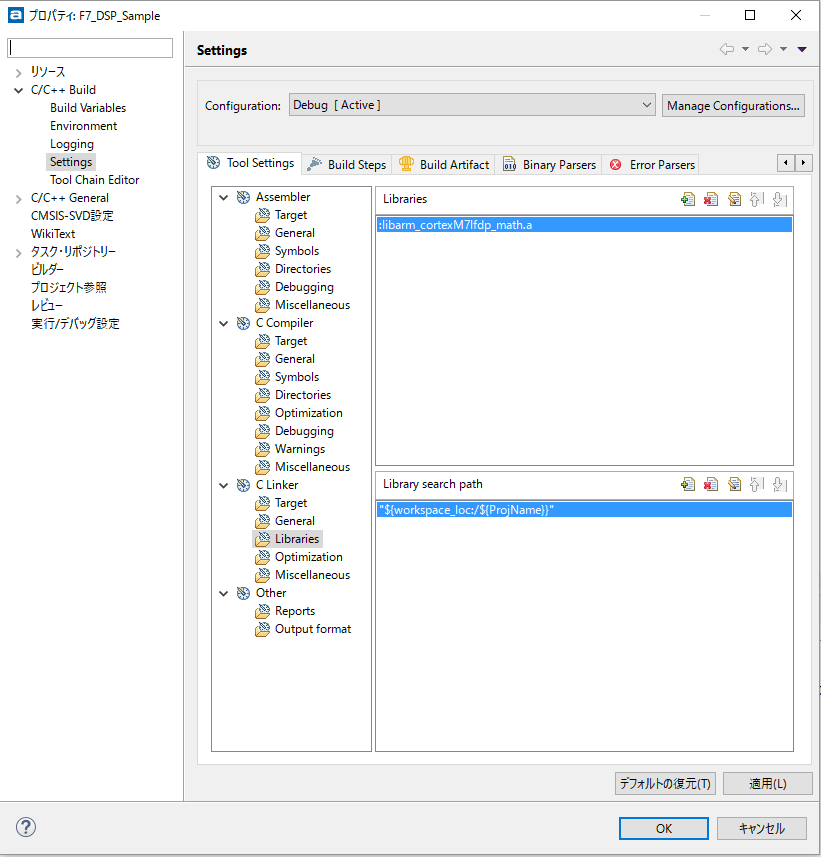Click the Error Parsers red icon
821x857 pixels.
click(x=615, y=165)
